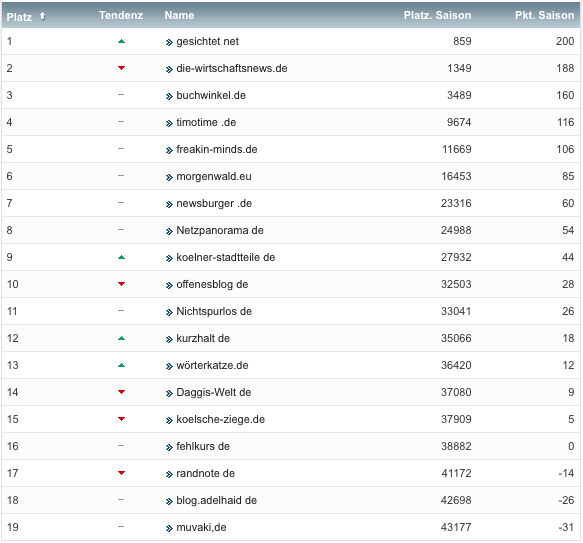
Task: Click the unchanged dash in fehlkurs row
Action: coord(121,446)
